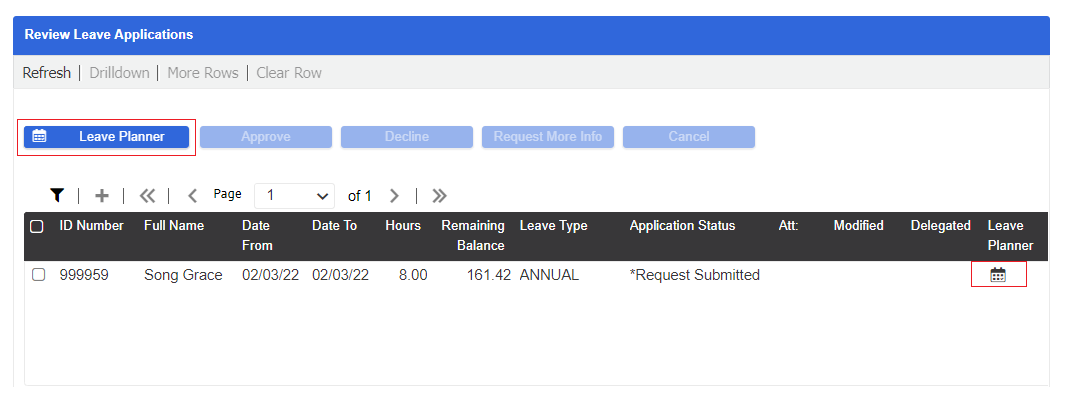Click Request More Info button
Image resolution: width=1065 pixels, height=397 pixels.
click(548, 136)
